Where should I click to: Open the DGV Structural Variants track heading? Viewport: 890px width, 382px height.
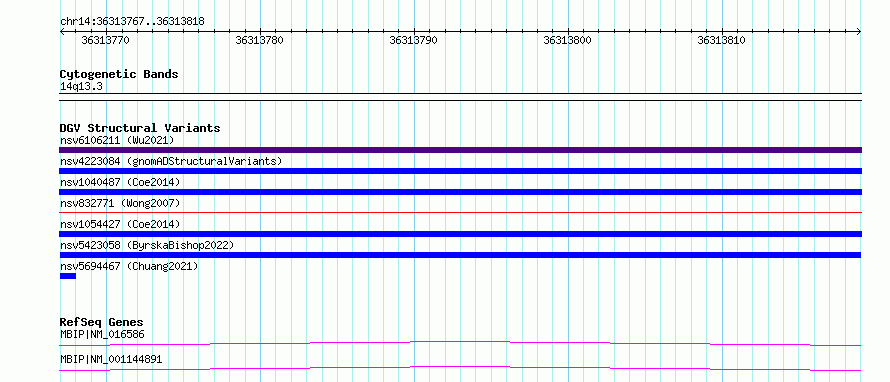(140, 128)
